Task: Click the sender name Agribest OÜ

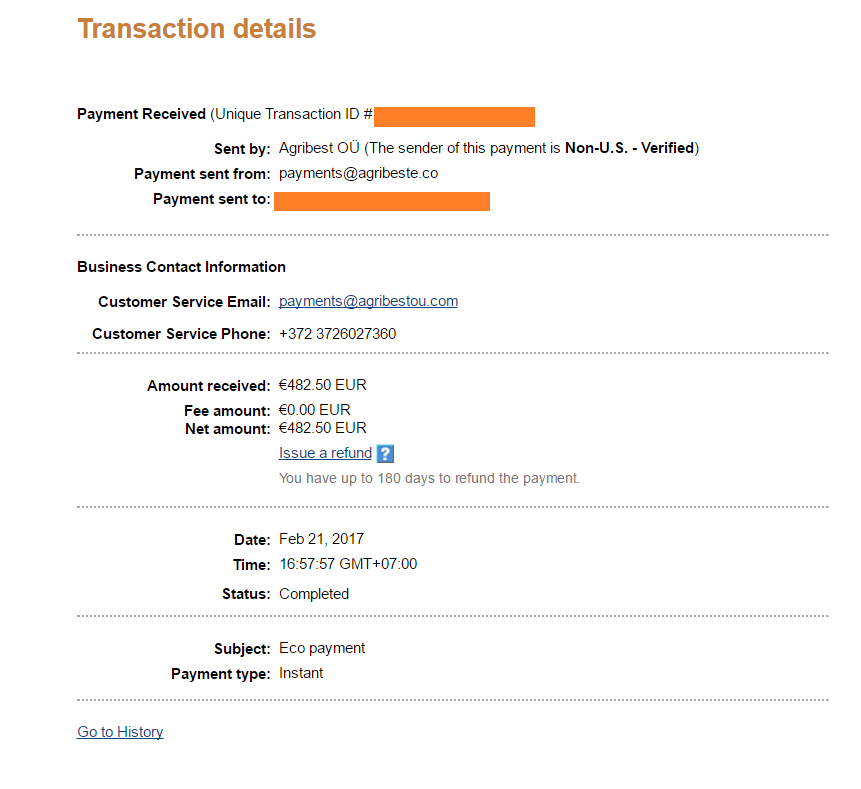Action: point(318,148)
